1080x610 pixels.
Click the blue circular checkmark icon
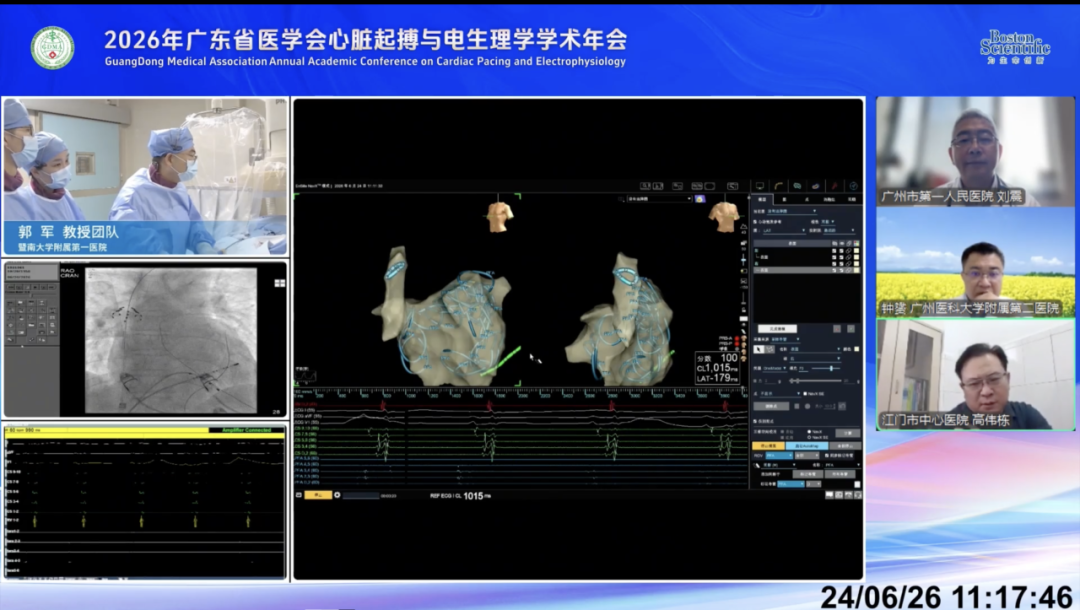[853, 186]
